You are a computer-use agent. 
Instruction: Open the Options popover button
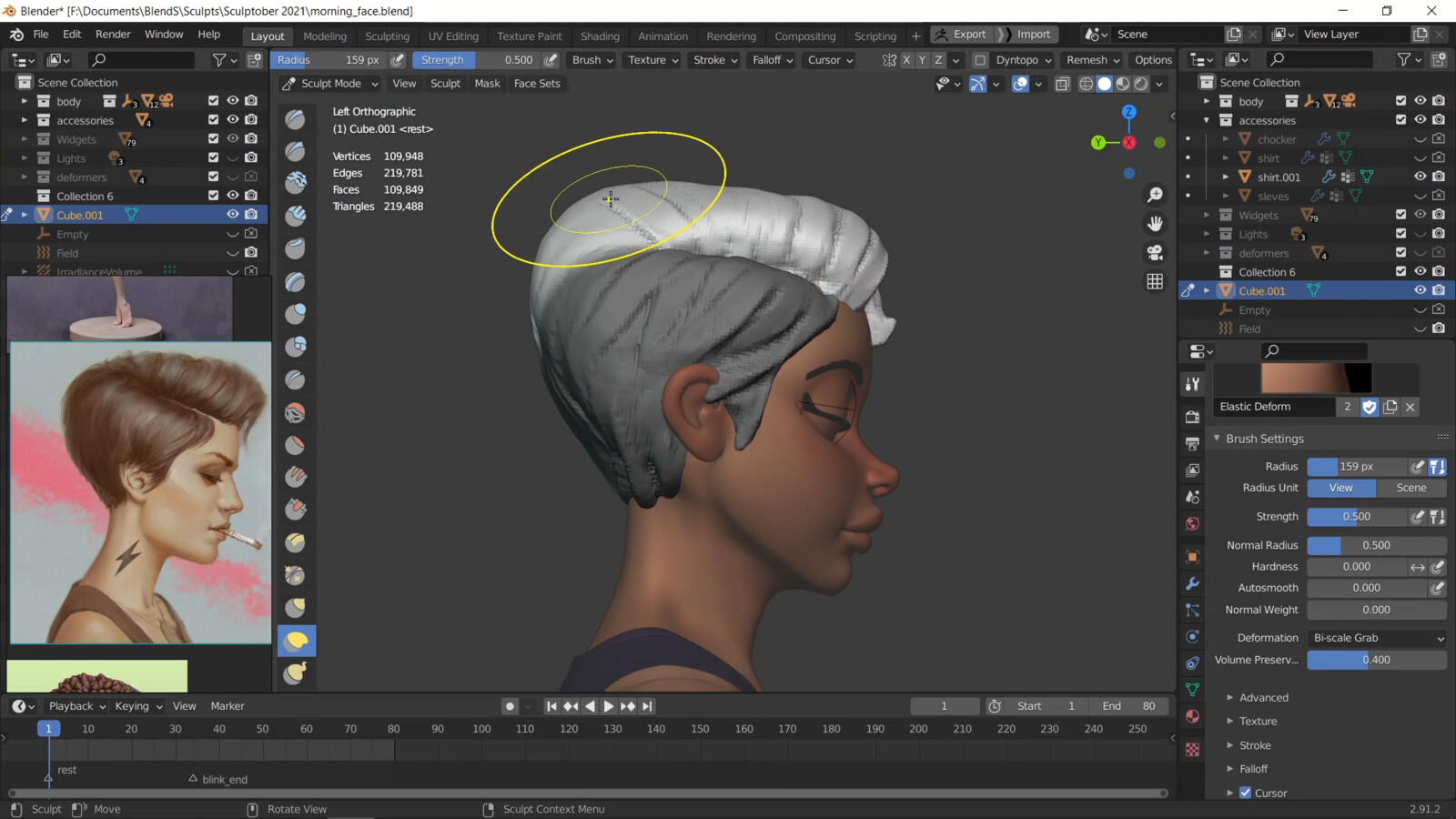[x=1153, y=60]
